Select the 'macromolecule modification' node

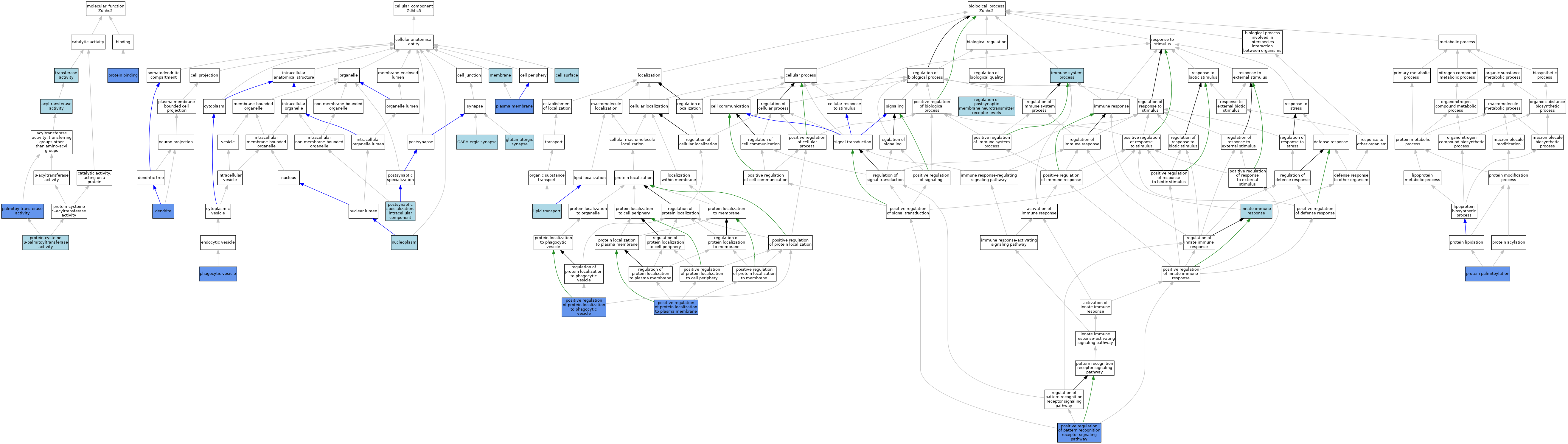point(1508,142)
